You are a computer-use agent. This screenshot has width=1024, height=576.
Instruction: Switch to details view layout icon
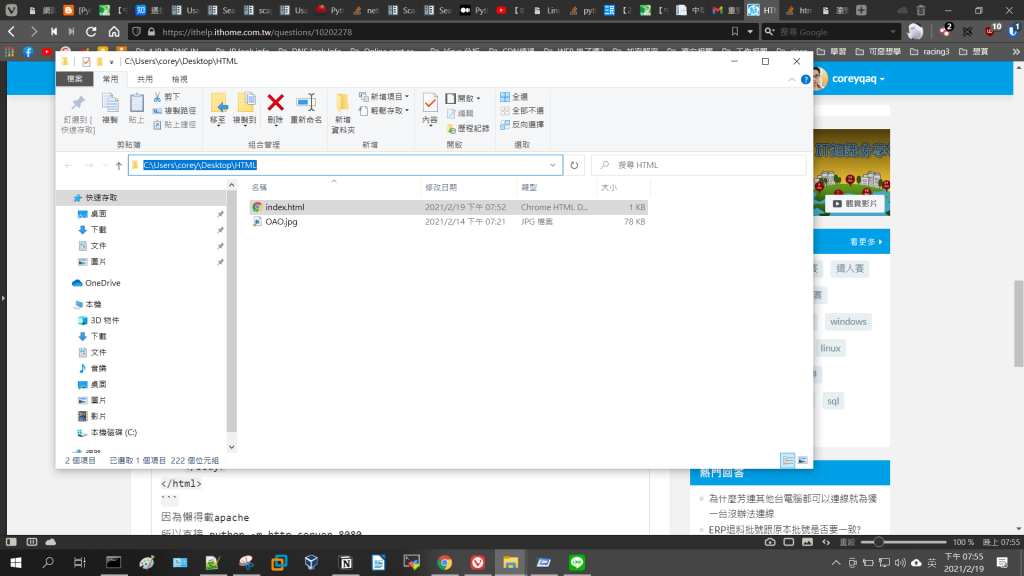coord(788,460)
